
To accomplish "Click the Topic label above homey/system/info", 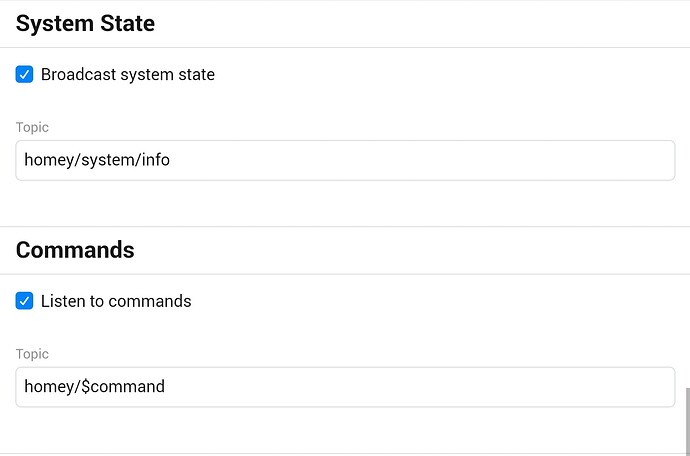I will click(x=32, y=128).
